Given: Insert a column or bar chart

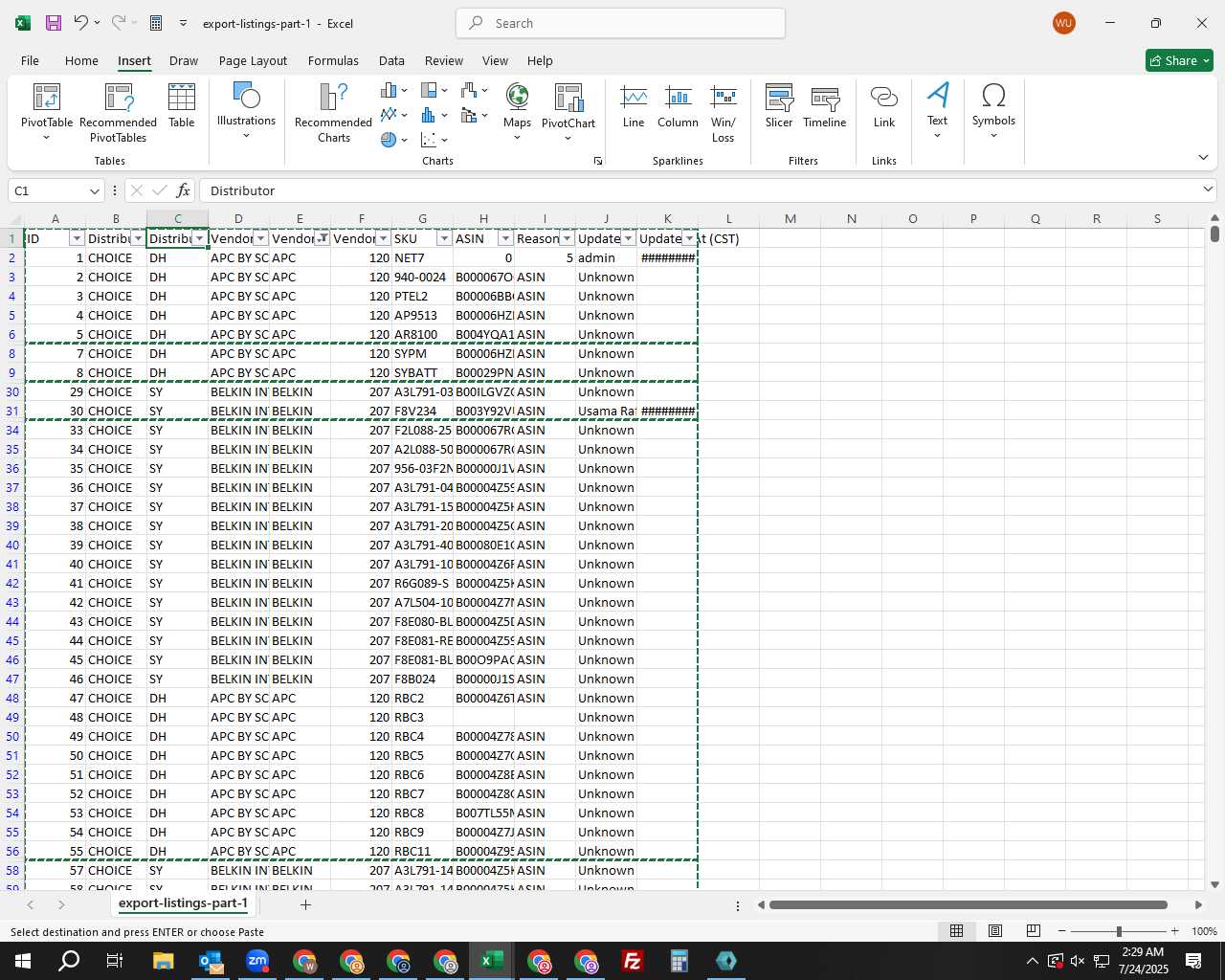Looking at the screenshot, I should (393, 90).
